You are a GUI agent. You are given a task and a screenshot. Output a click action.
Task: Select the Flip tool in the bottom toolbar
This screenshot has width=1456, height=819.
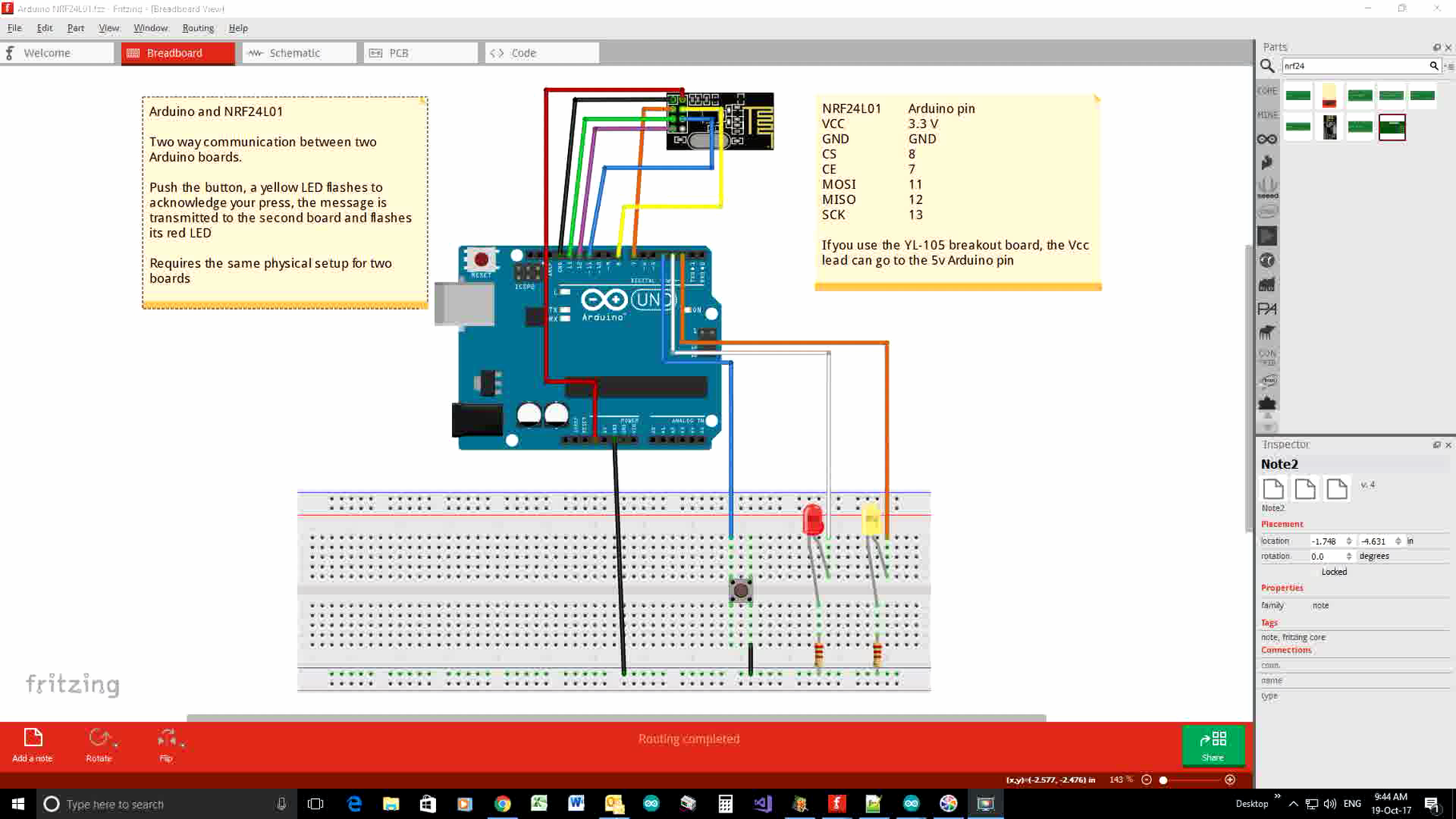(x=168, y=745)
